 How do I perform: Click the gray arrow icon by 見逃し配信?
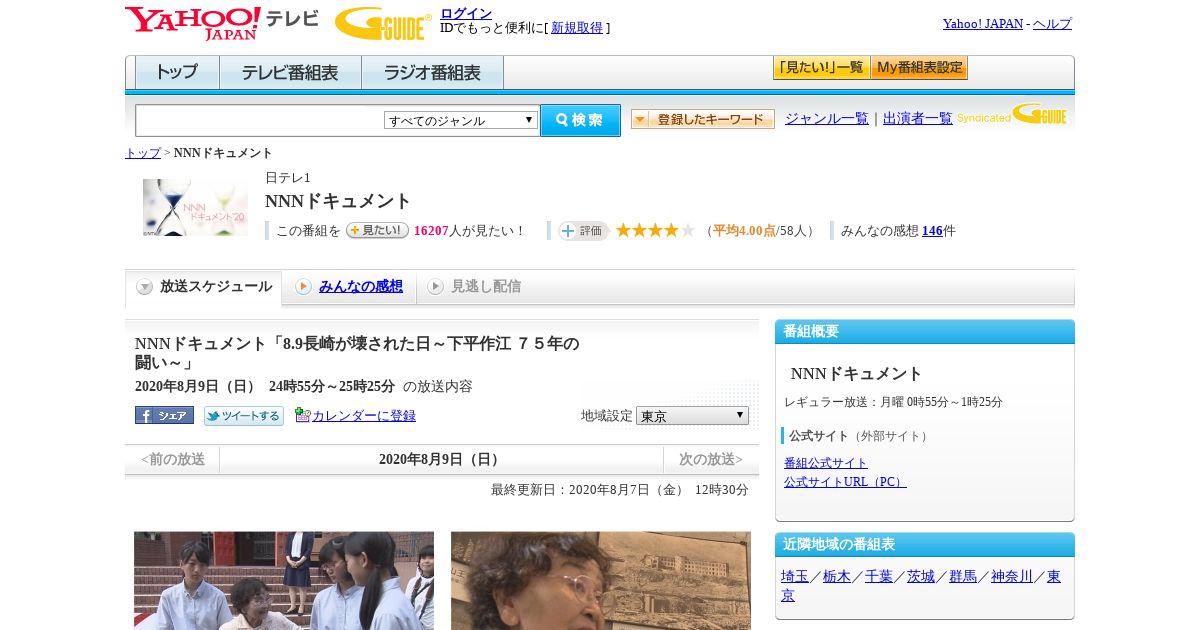pos(435,286)
